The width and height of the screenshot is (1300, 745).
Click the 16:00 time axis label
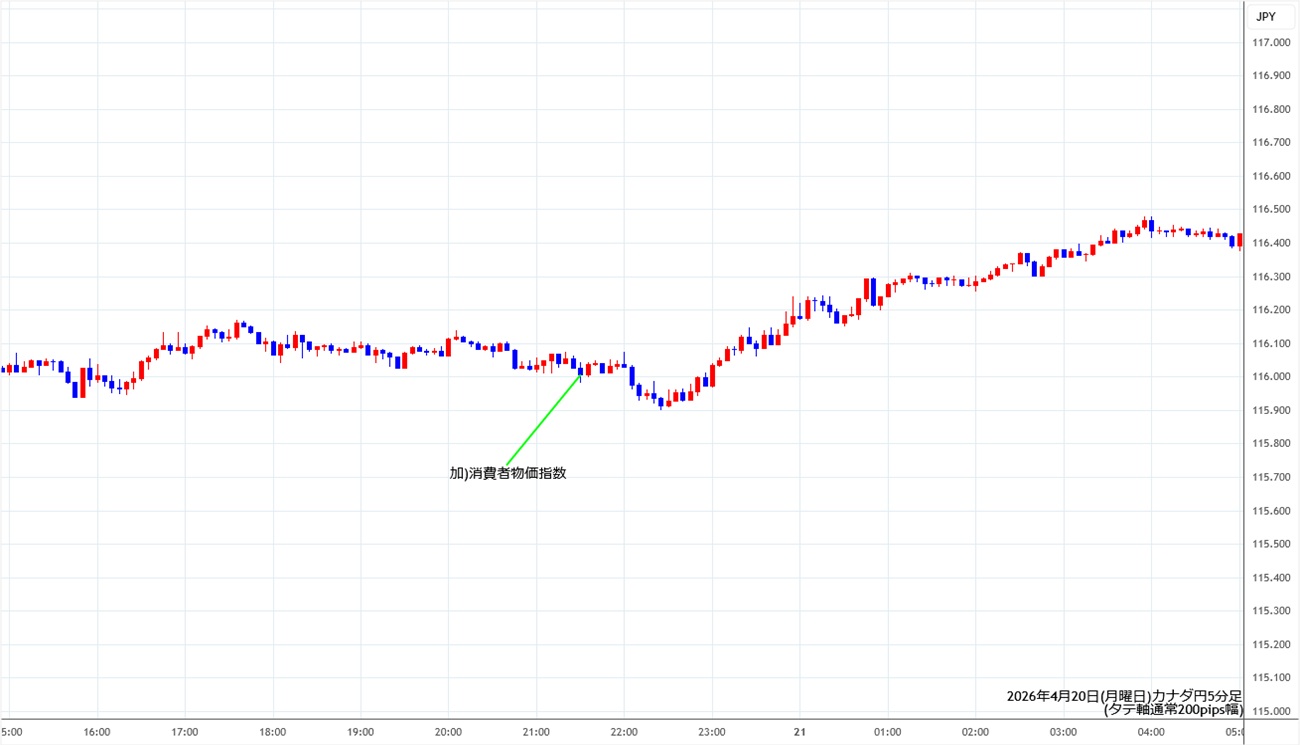click(x=97, y=731)
